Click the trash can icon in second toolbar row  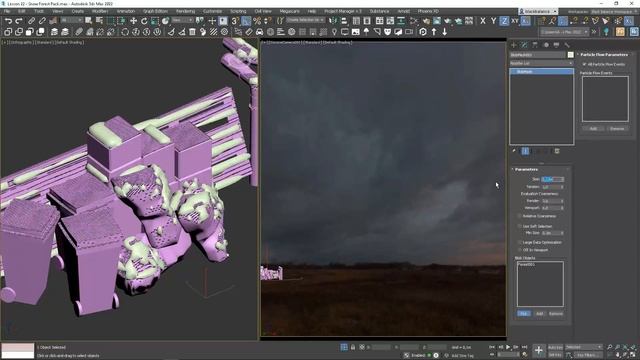tap(192, 31)
